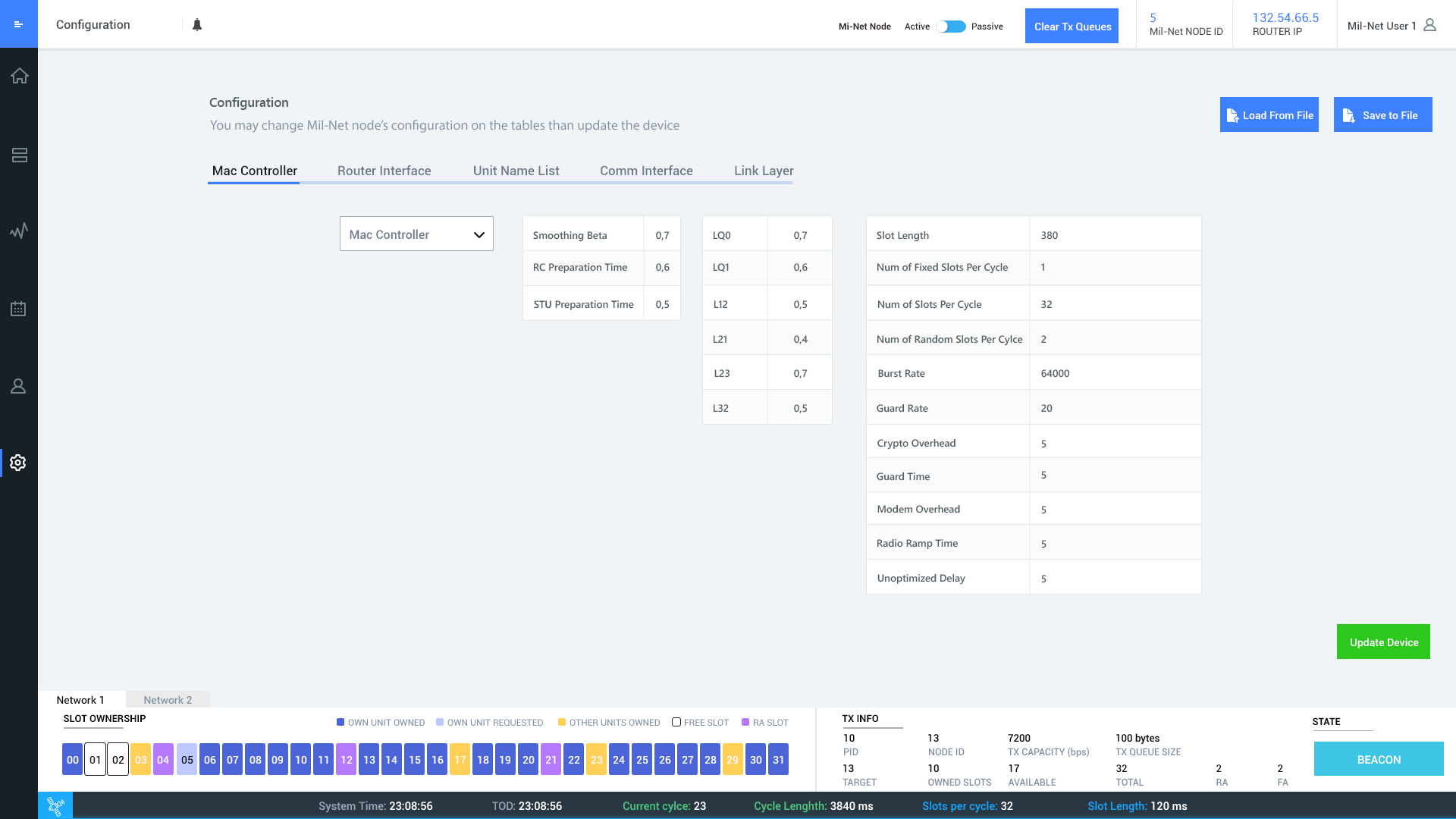Edit the Burst Rate value 64000
The height and width of the screenshot is (819, 1456).
point(1116,373)
